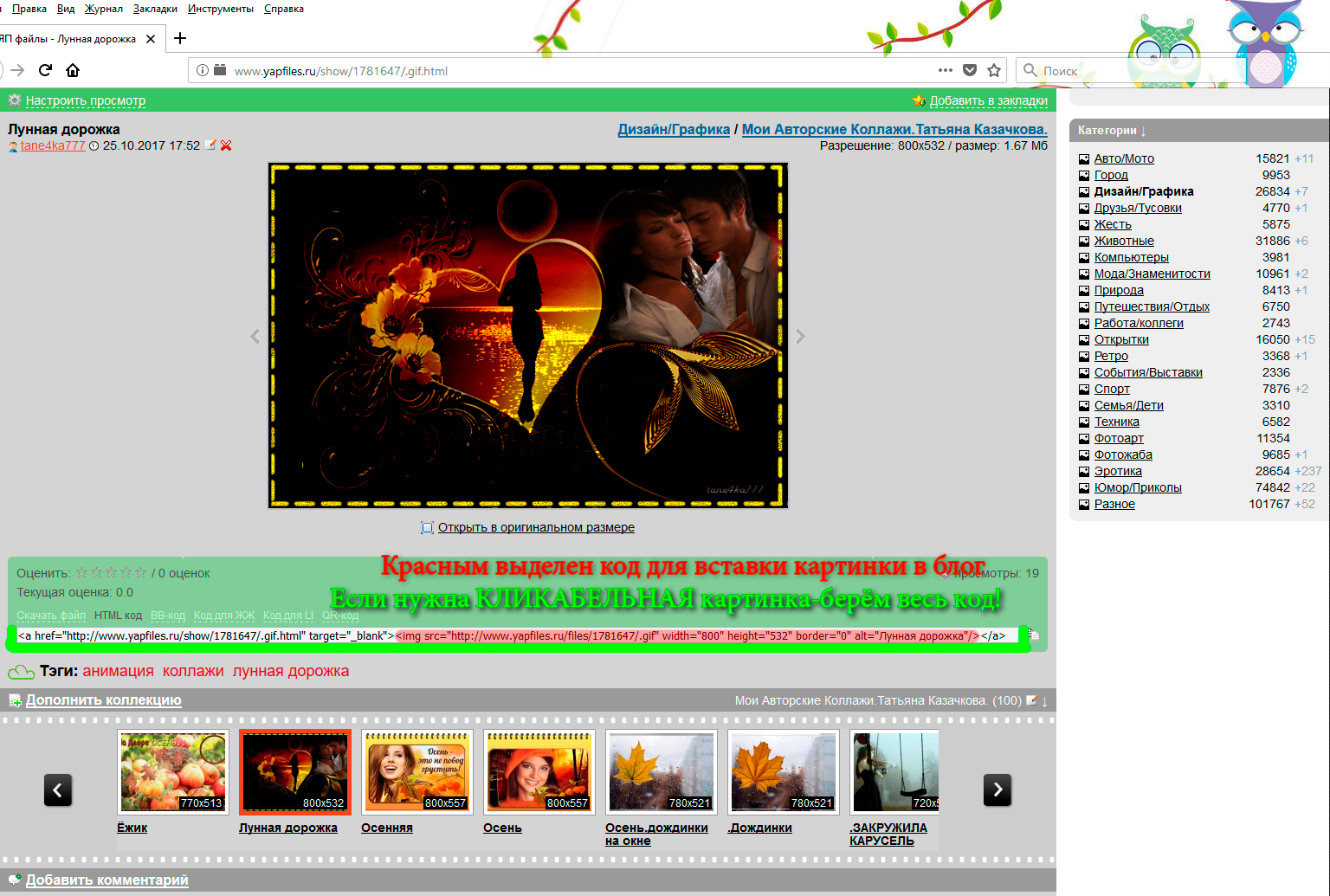
Task: Click Настроить просмотр settings link
Action: click(85, 100)
